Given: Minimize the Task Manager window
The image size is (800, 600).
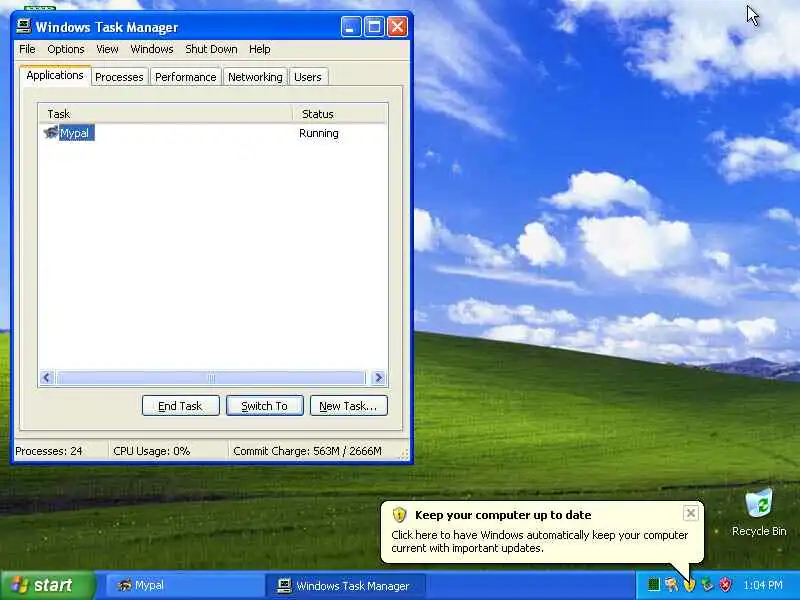Looking at the screenshot, I should pyautogui.click(x=351, y=27).
